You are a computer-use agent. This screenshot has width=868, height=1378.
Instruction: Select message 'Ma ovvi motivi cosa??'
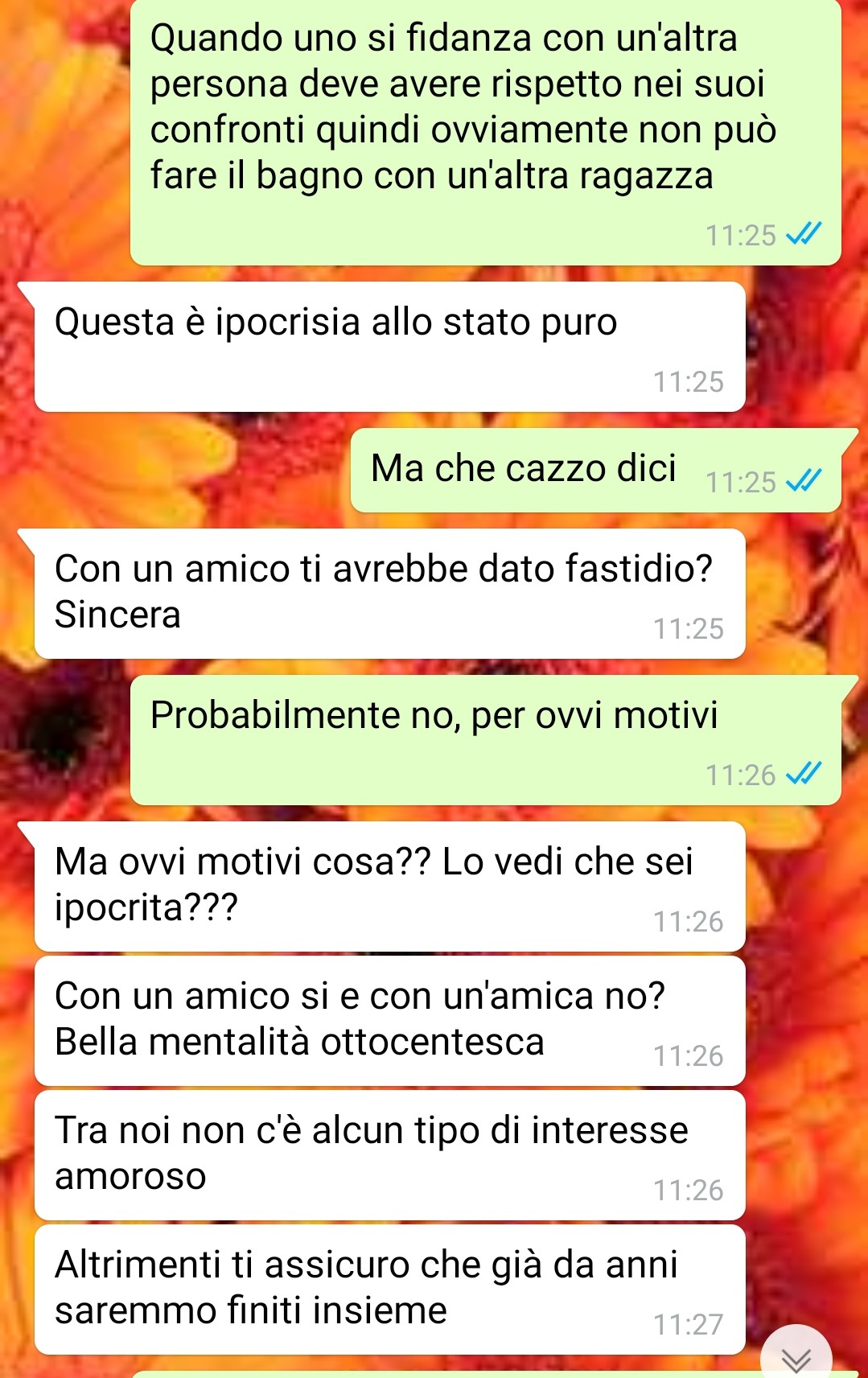(389, 886)
